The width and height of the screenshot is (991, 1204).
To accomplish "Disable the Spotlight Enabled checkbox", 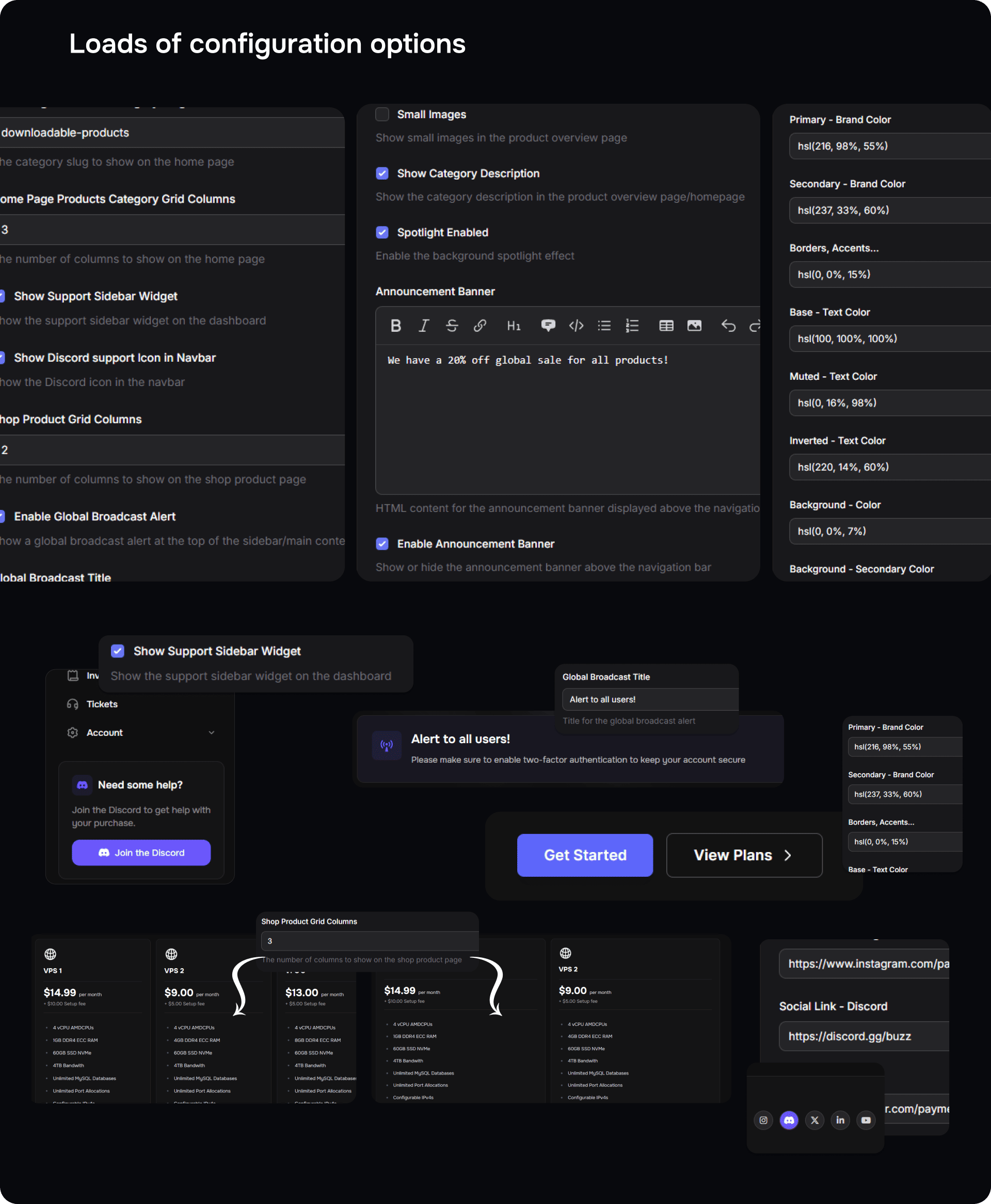I will coord(382,232).
